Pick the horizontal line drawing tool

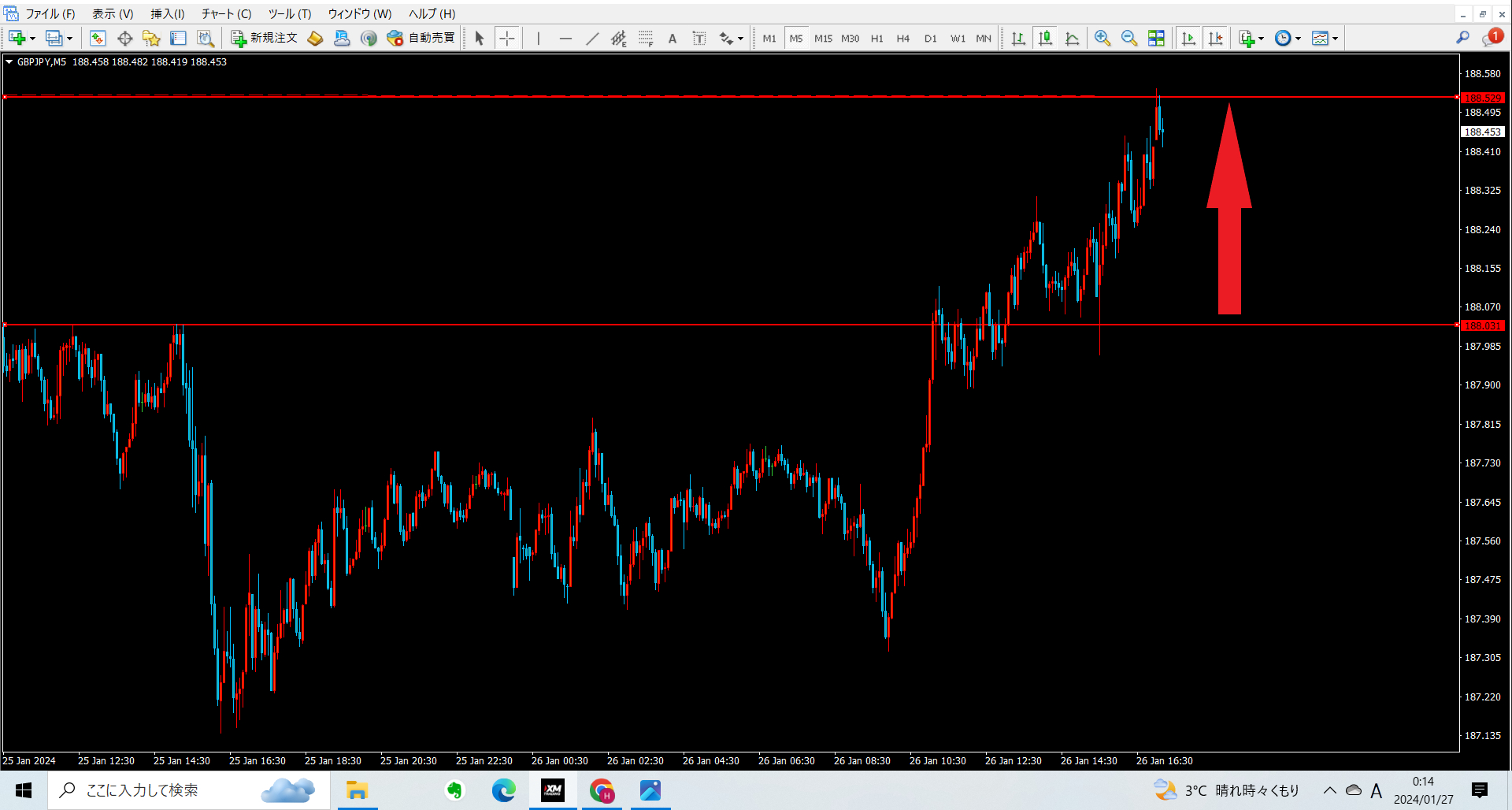coord(565,39)
